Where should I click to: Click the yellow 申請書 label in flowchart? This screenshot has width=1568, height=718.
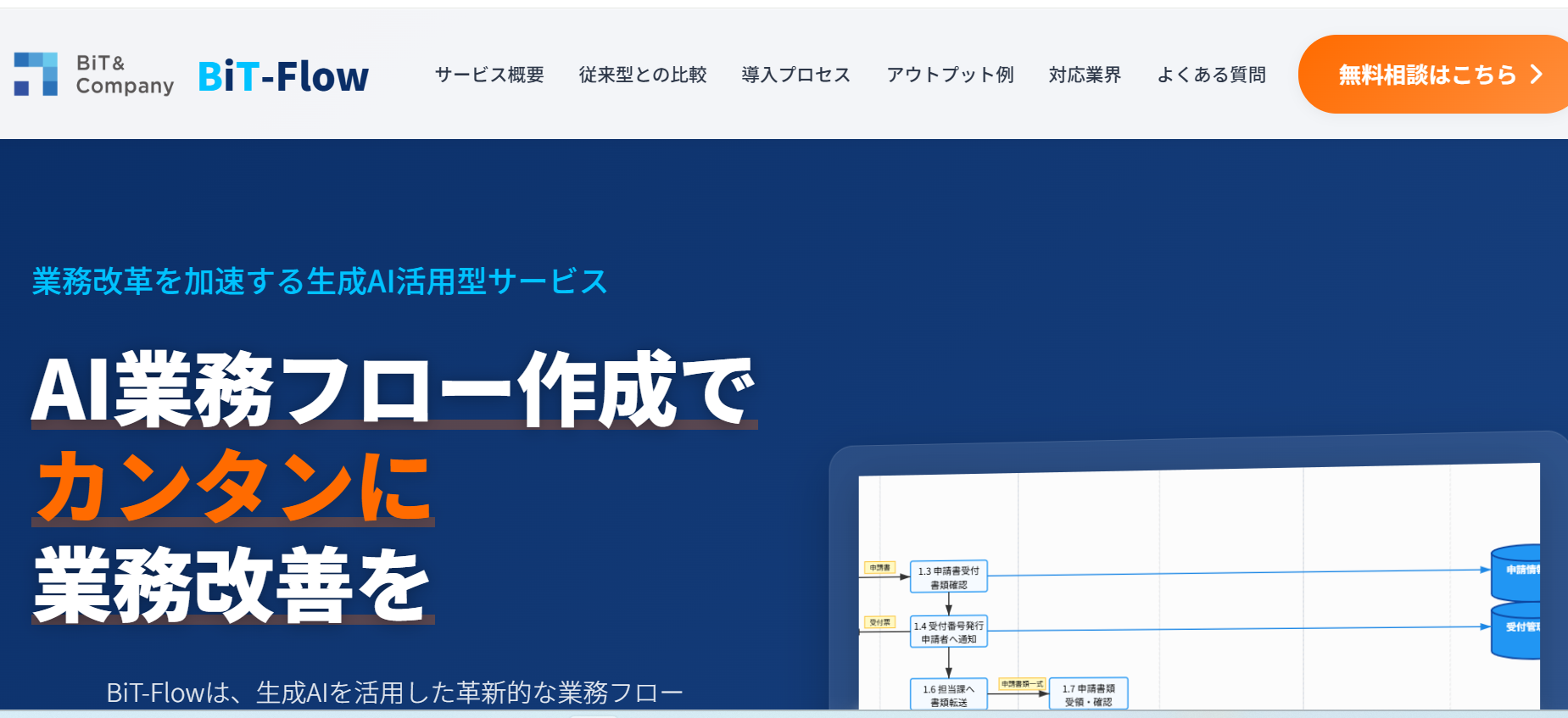coord(879,567)
